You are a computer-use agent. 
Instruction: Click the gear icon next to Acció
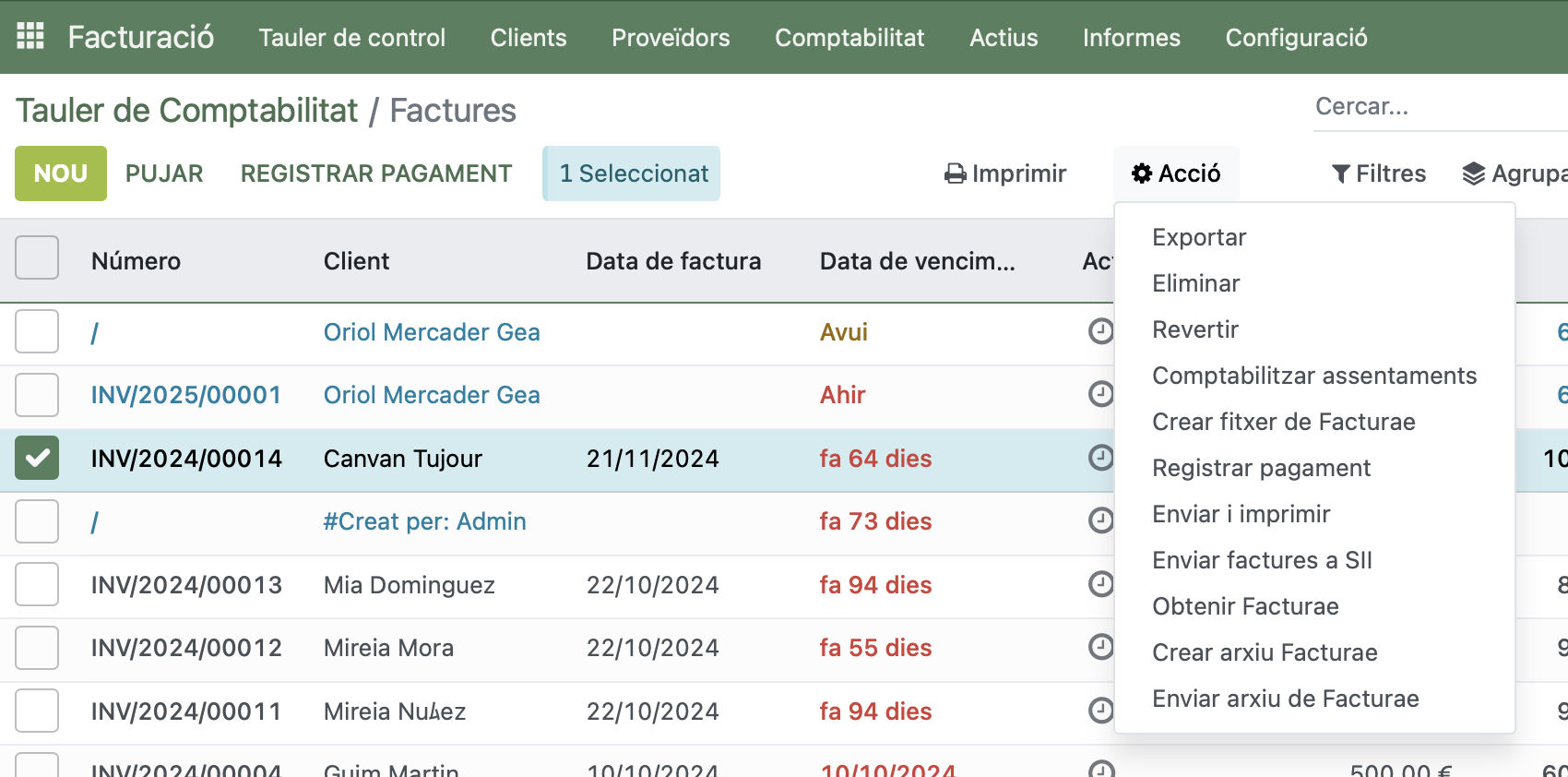pyautogui.click(x=1142, y=173)
